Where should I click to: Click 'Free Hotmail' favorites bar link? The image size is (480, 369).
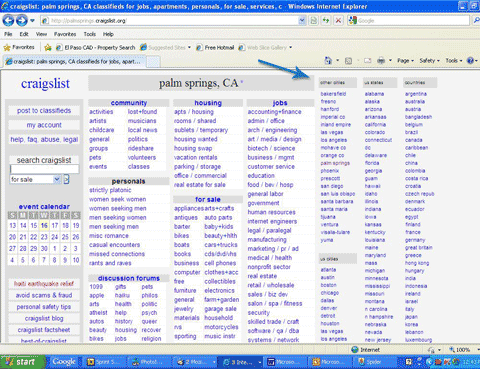click(215, 47)
